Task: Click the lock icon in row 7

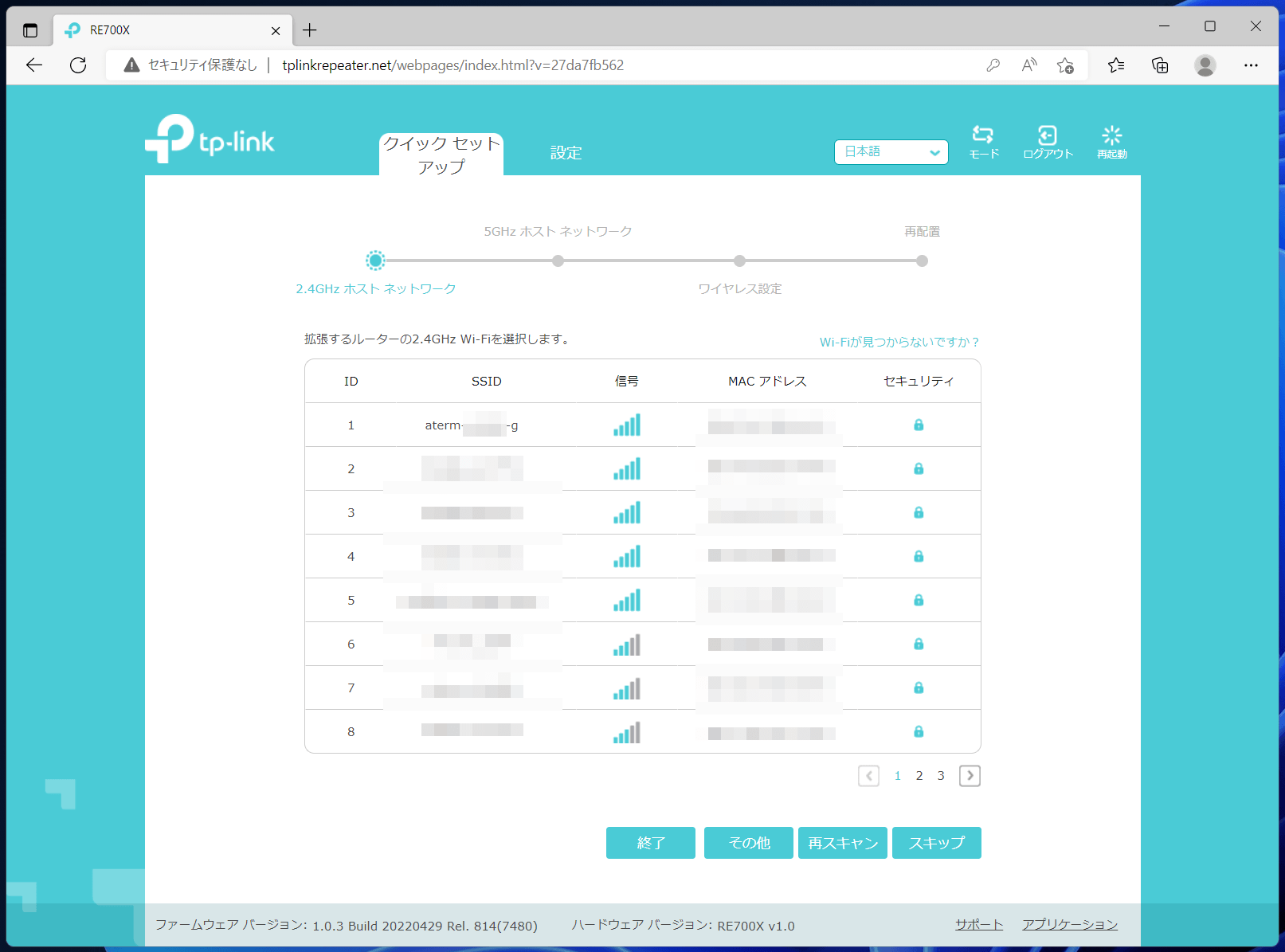Action: (x=919, y=688)
